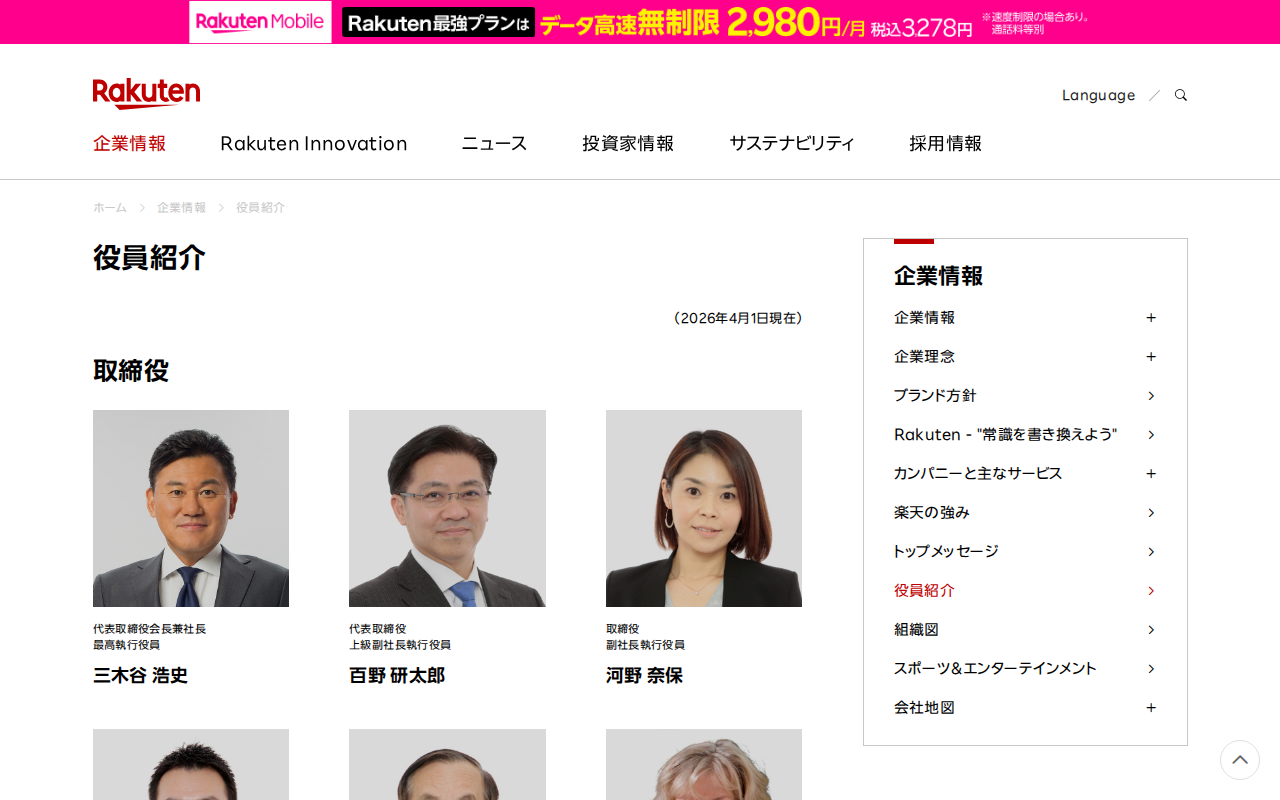Click the date note (2026年4月1日現在)
1280x800 pixels.
pos(738,318)
